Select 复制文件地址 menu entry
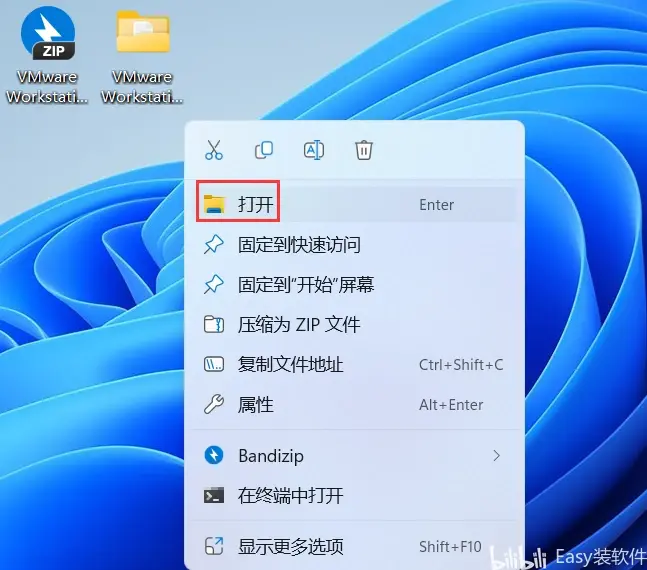The width and height of the screenshot is (647, 570). click(355, 365)
